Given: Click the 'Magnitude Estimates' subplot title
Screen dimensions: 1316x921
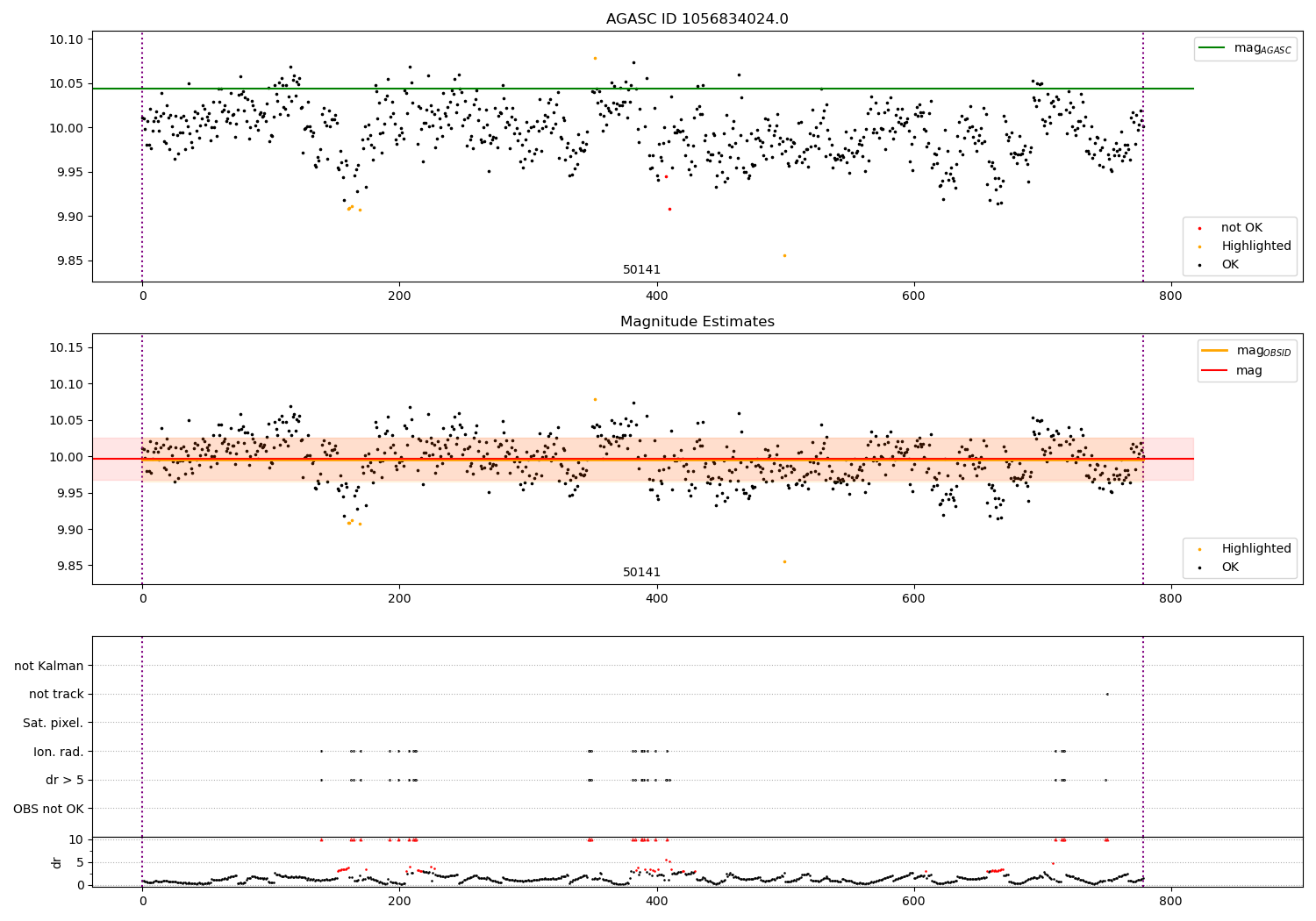Looking at the screenshot, I should (x=697, y=322).
